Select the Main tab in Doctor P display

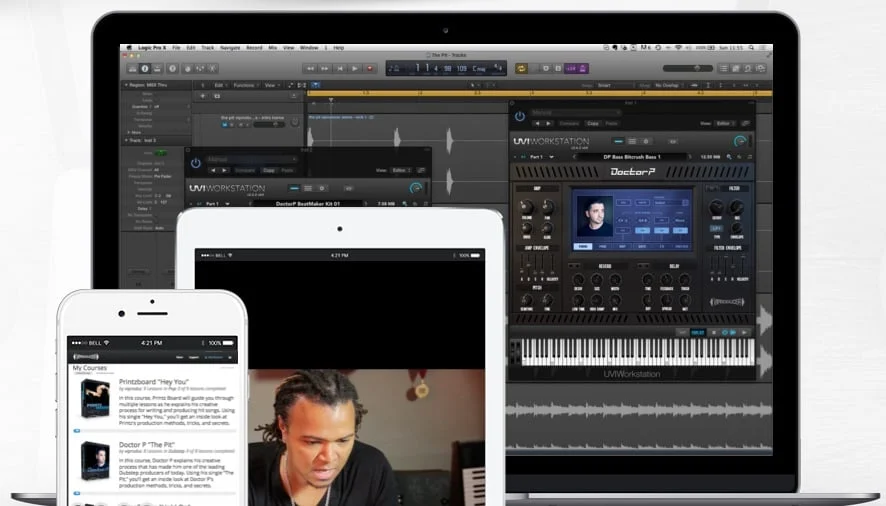coord(583,246)
